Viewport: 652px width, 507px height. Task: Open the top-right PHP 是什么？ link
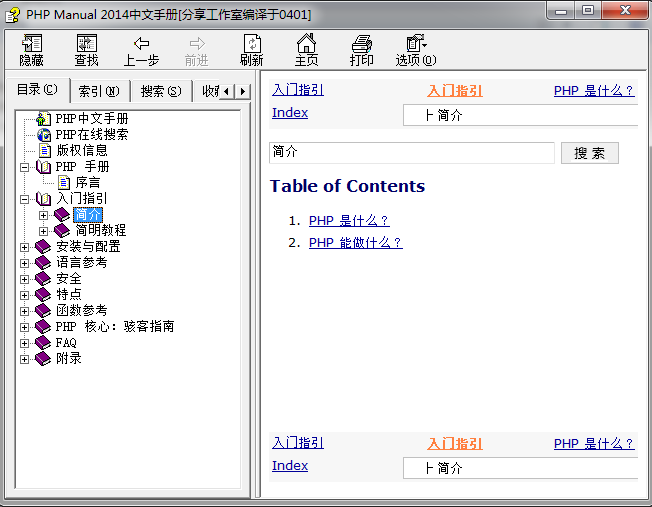(x=594, y=91)
